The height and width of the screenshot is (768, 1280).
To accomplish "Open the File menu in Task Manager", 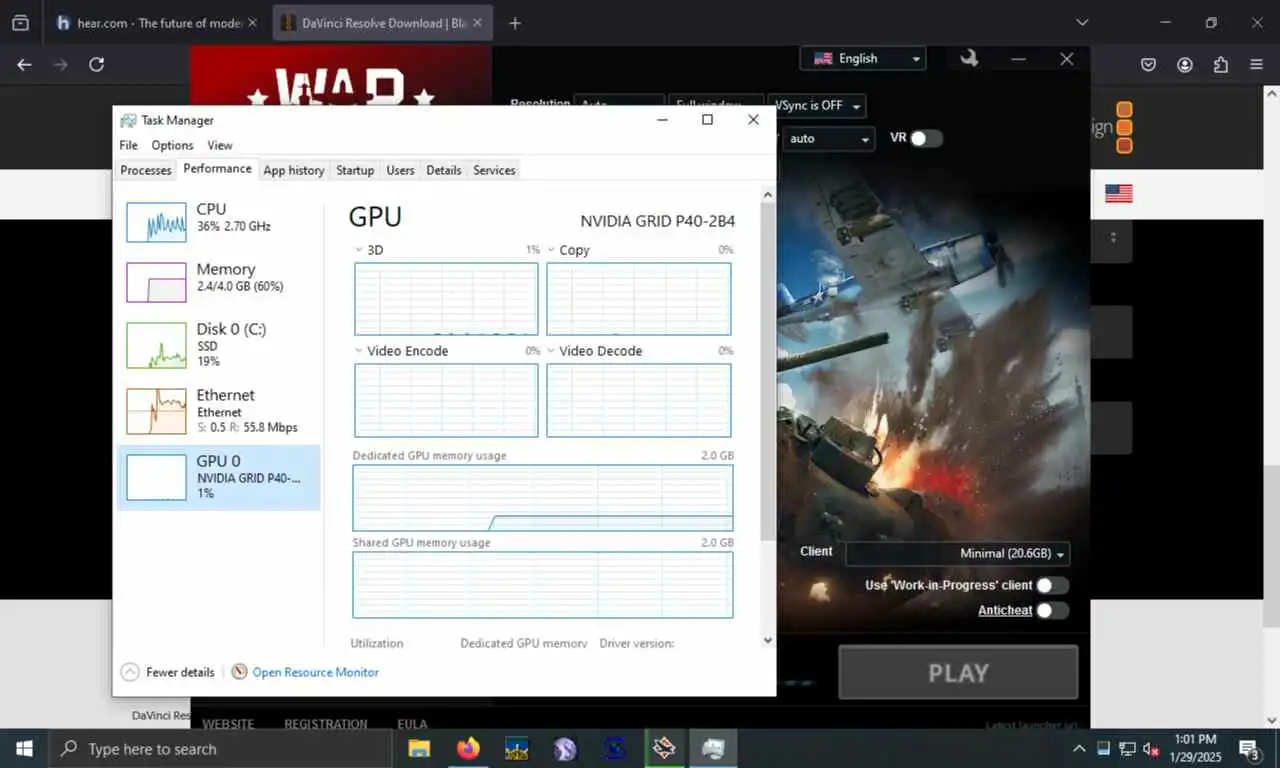I will [x=129, y=145].
